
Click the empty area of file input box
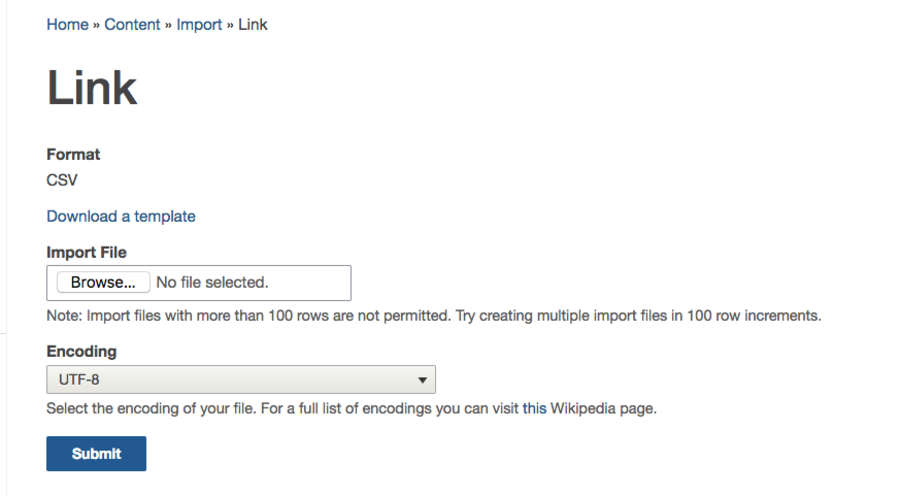[310, 283]
